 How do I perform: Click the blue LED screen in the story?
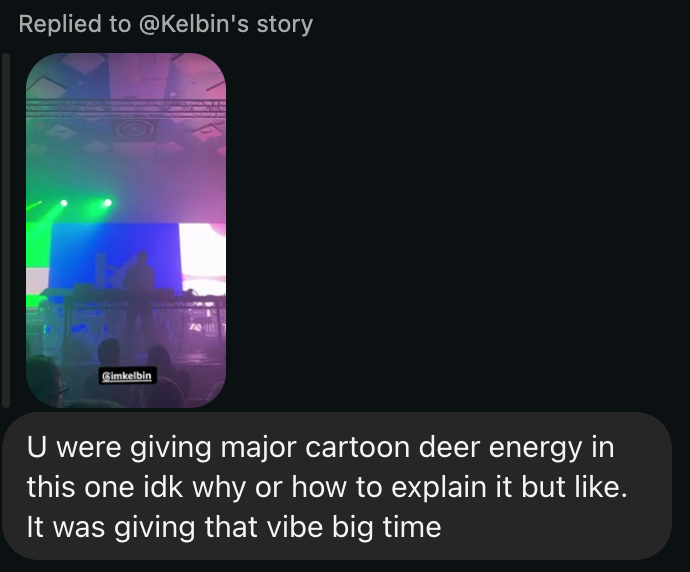pos(114,257)
